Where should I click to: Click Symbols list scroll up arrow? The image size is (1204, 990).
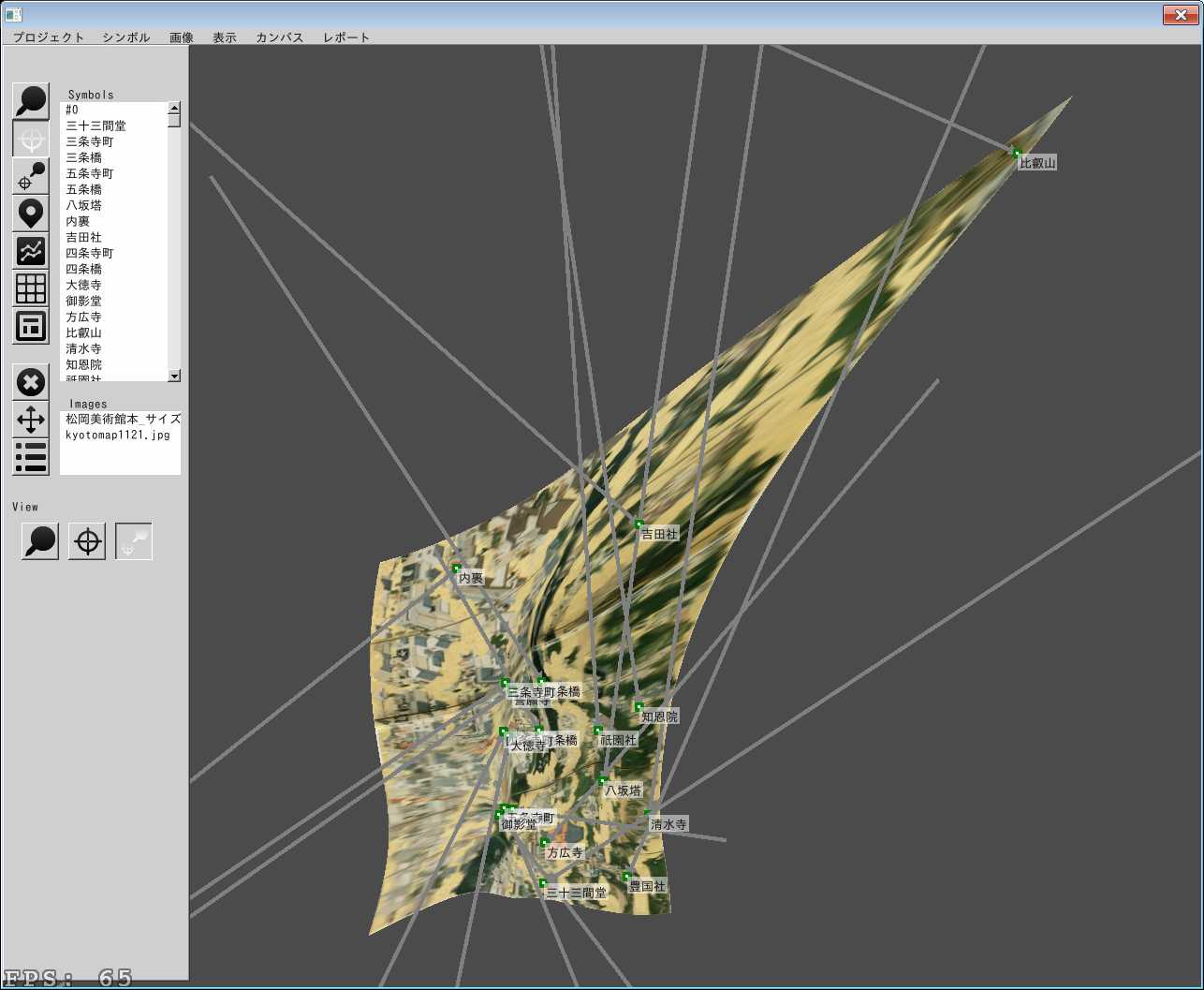point(174,107)
